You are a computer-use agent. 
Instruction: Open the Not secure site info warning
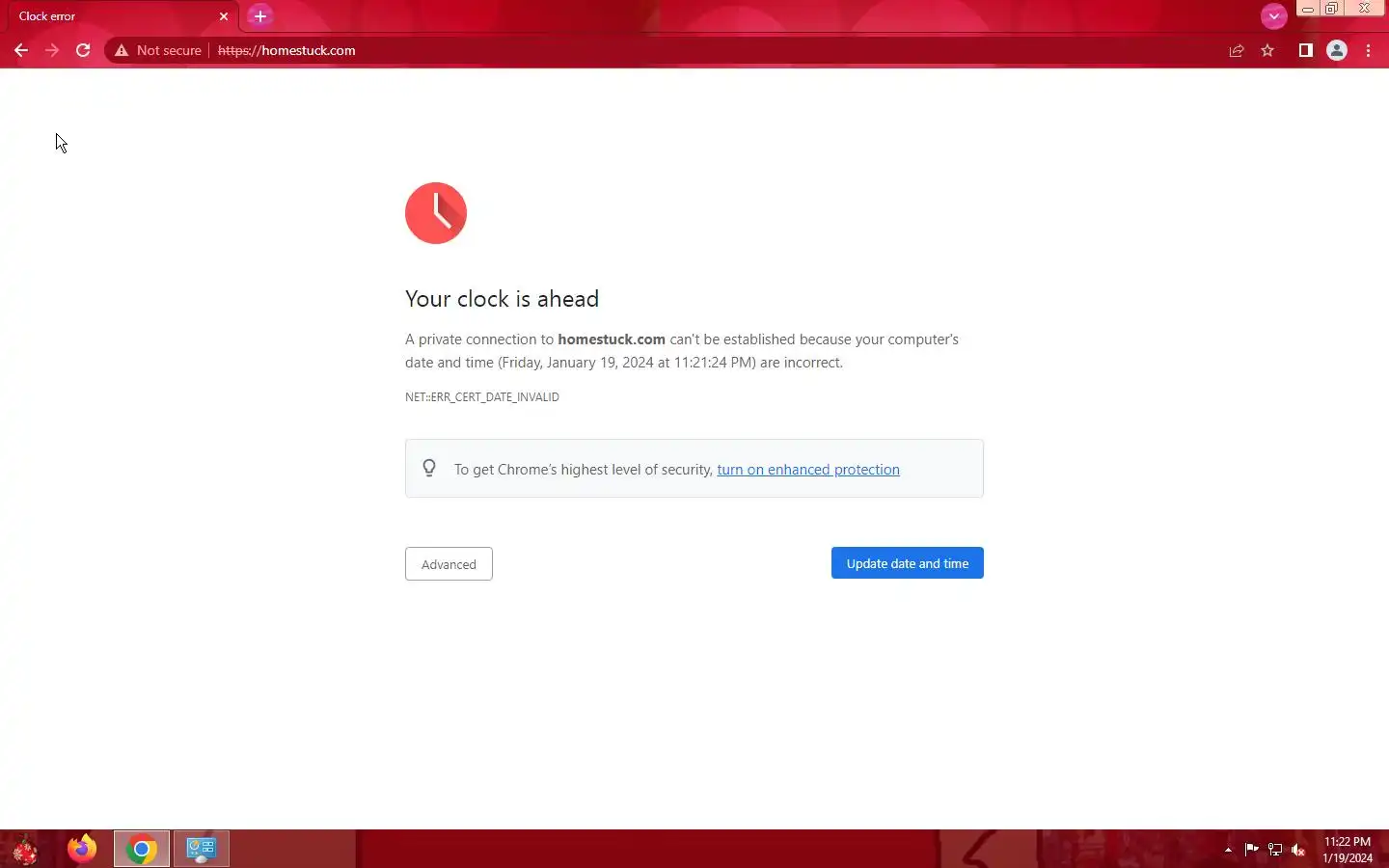coord(158,50)
